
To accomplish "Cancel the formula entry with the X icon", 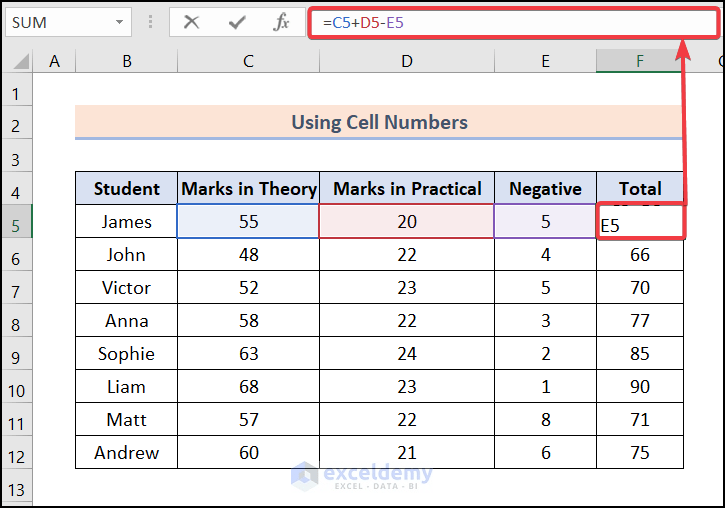I will coord(191,22).
